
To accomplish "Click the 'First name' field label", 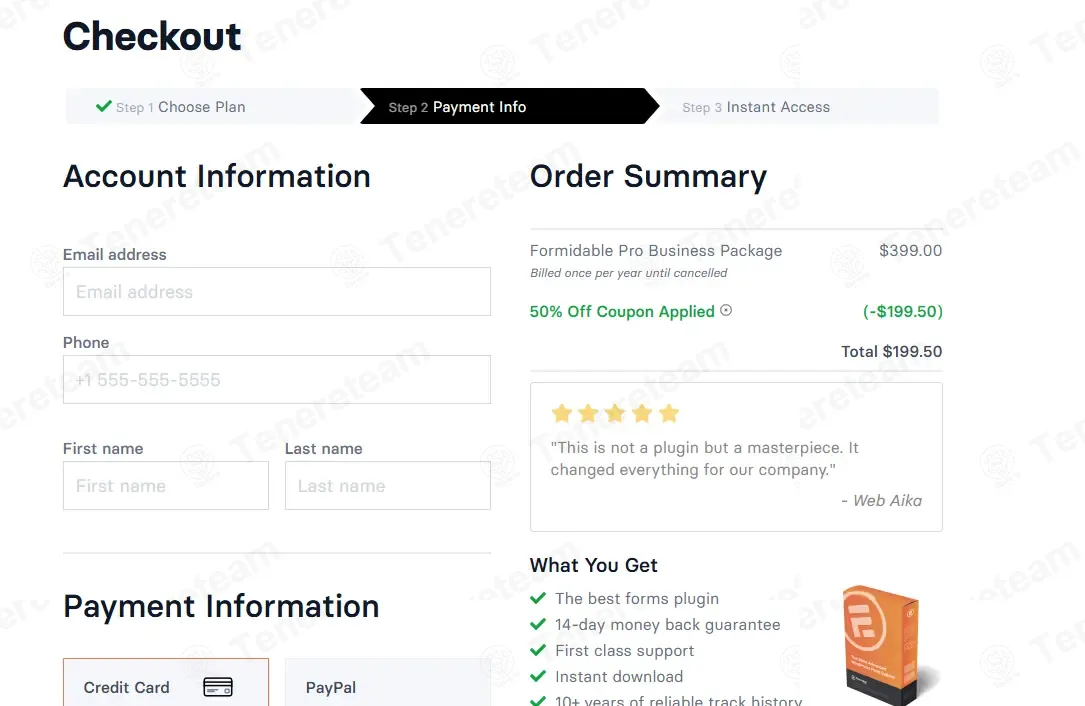I will click(x=103, y=449).
